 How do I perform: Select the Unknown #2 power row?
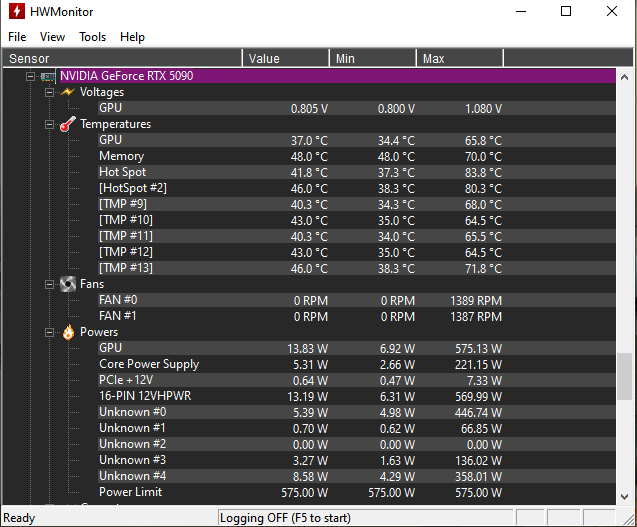(x=357, y=444)
